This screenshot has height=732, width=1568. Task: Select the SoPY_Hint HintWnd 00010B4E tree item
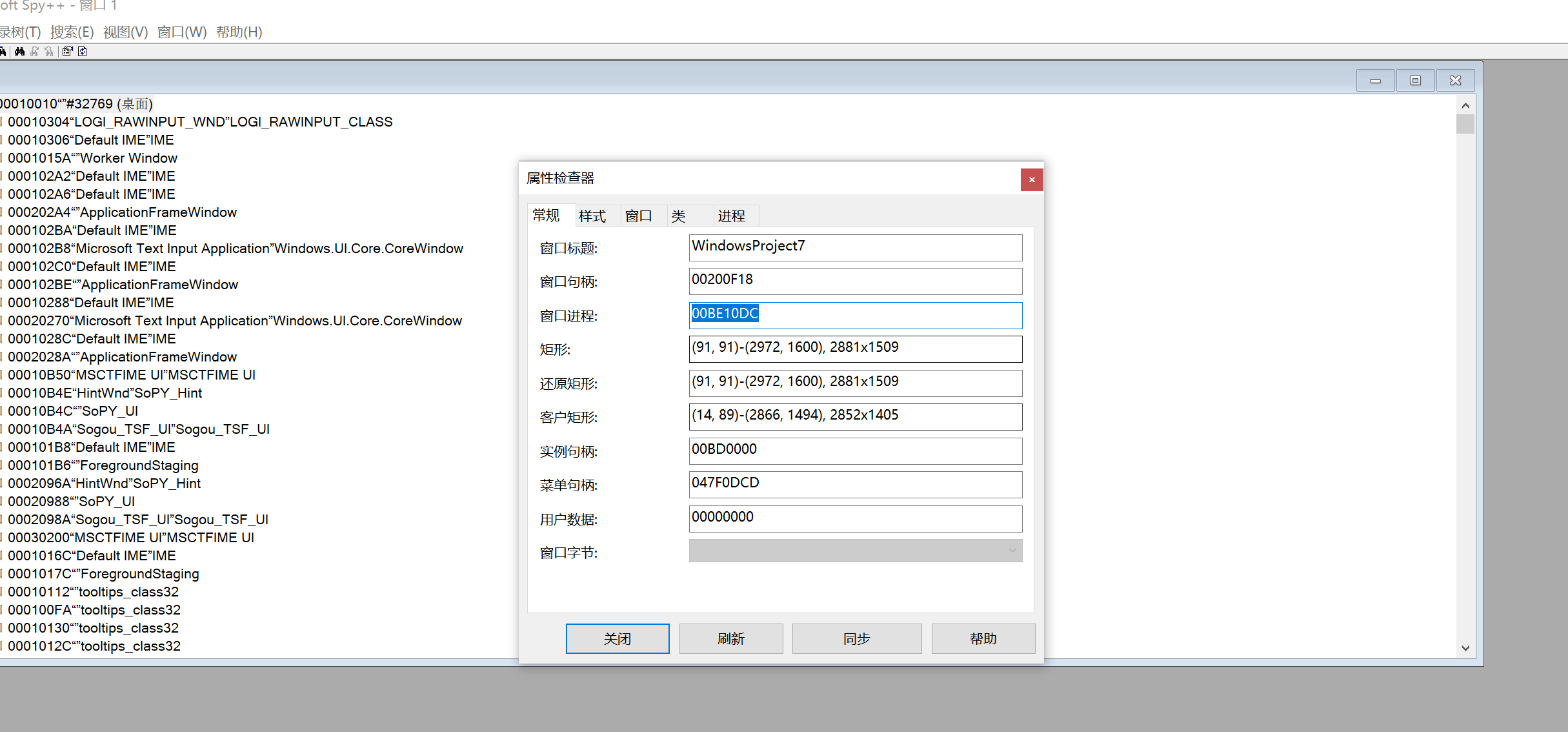click(105, 393)
